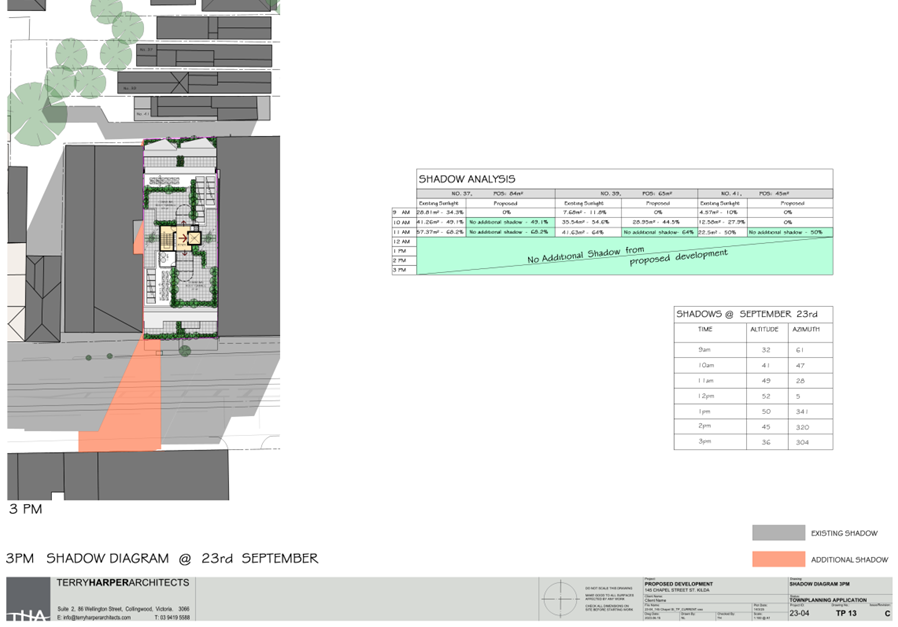Image resolution: width=898 pixels, height=627 pixels.
Task: Click the Shadows @ September 23rd table title
Action: [x=739, y=313]
